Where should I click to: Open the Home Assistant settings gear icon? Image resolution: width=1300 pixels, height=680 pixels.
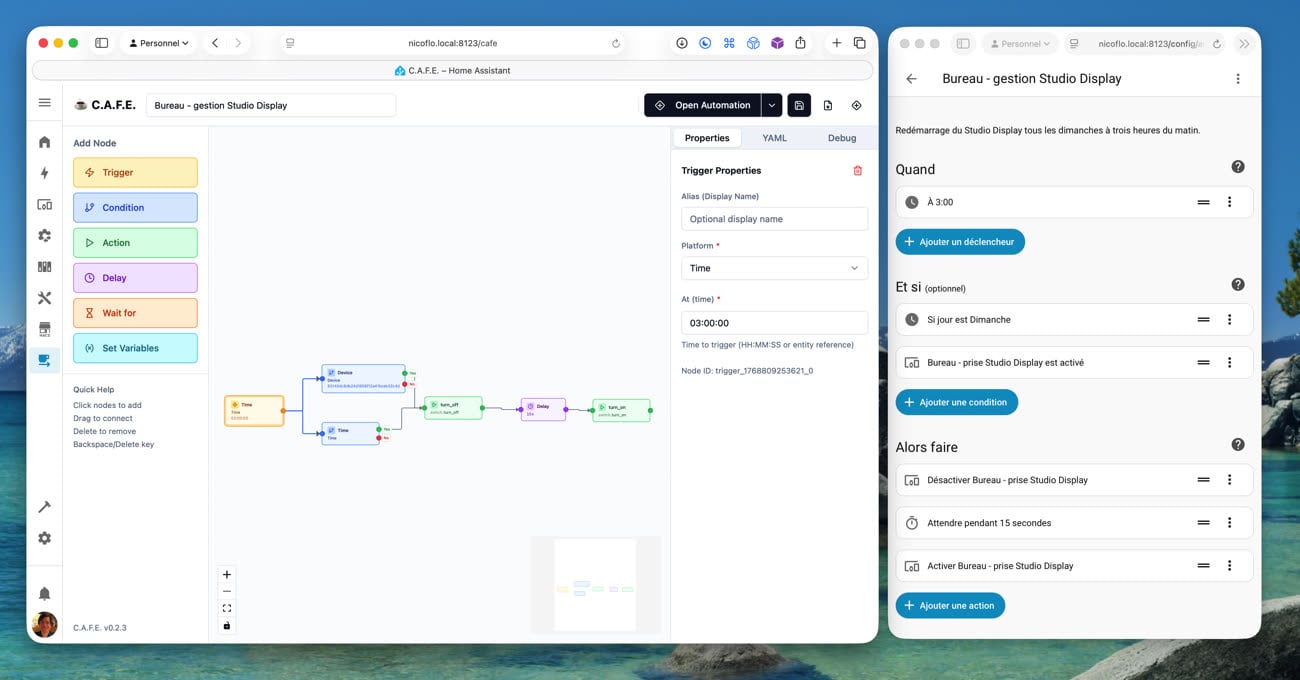pos(44,538)
